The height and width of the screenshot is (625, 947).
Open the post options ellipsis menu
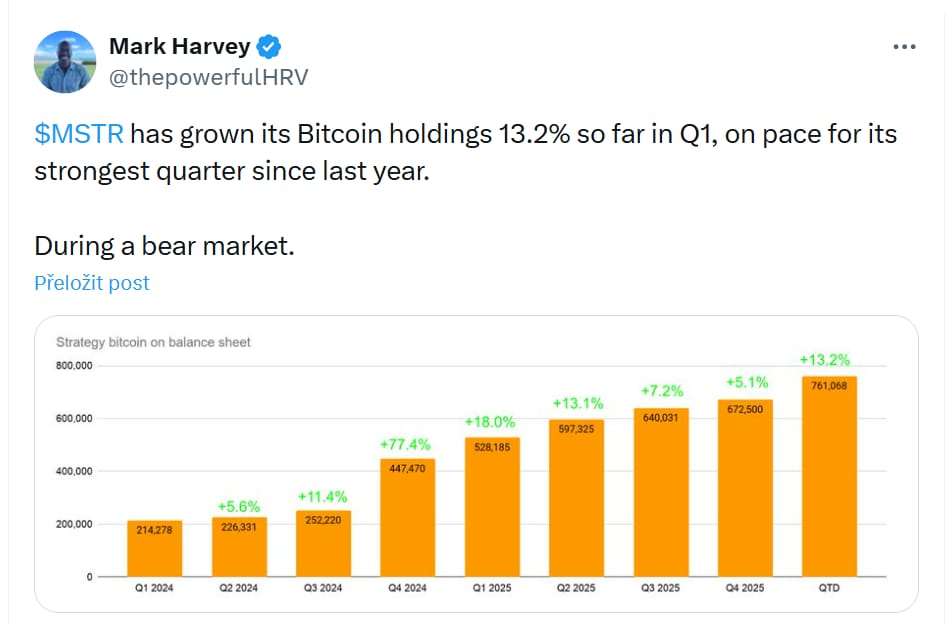(x=905, y=45)
